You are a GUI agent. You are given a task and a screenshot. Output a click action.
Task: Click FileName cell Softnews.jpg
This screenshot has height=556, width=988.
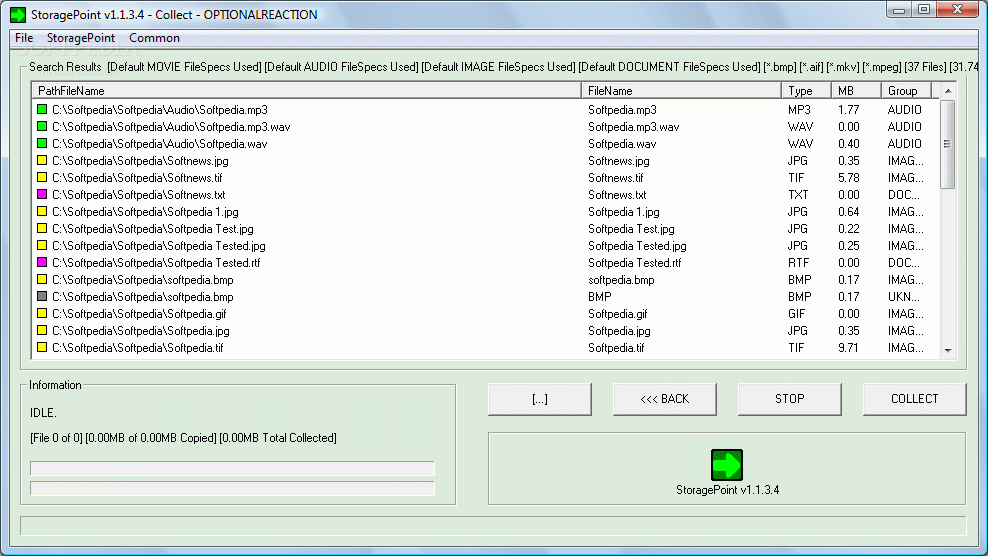619,161
